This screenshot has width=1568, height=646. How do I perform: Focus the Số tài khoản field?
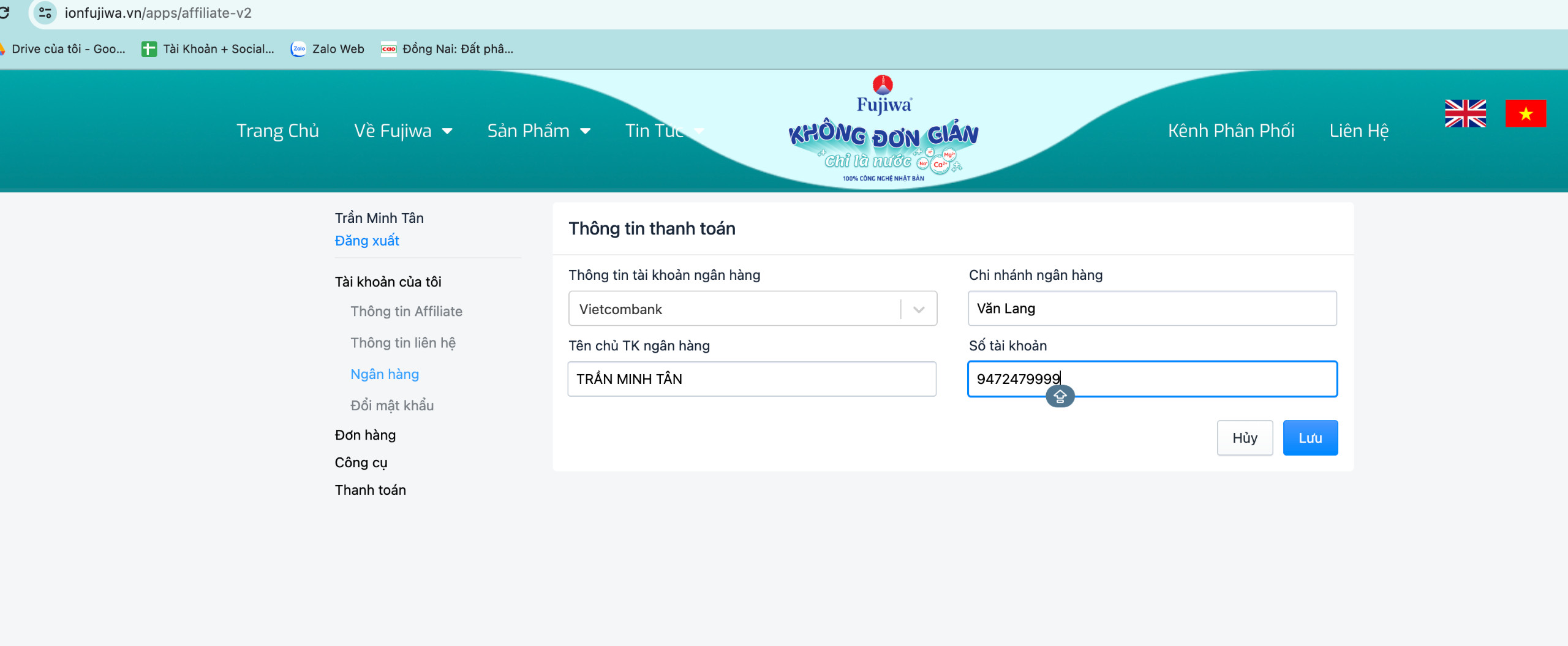click(1152, 379)
